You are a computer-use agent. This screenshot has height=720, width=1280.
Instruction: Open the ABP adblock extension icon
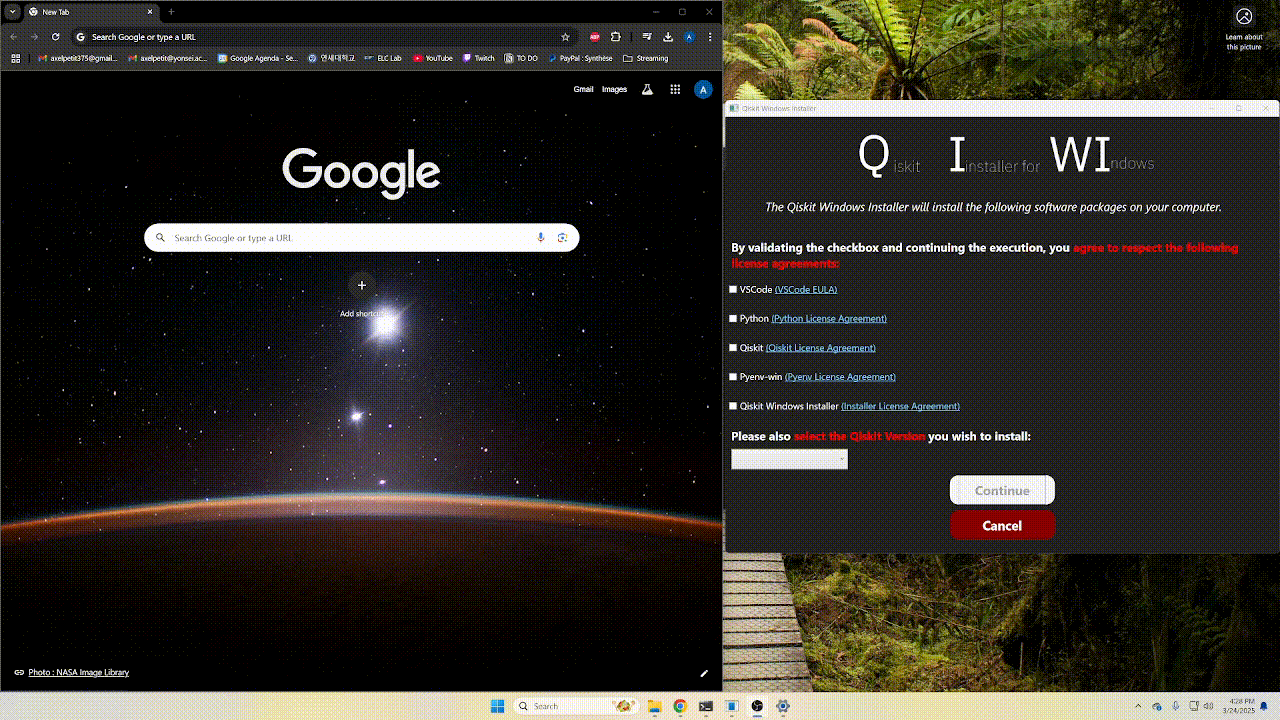click(x=595, y=37)
